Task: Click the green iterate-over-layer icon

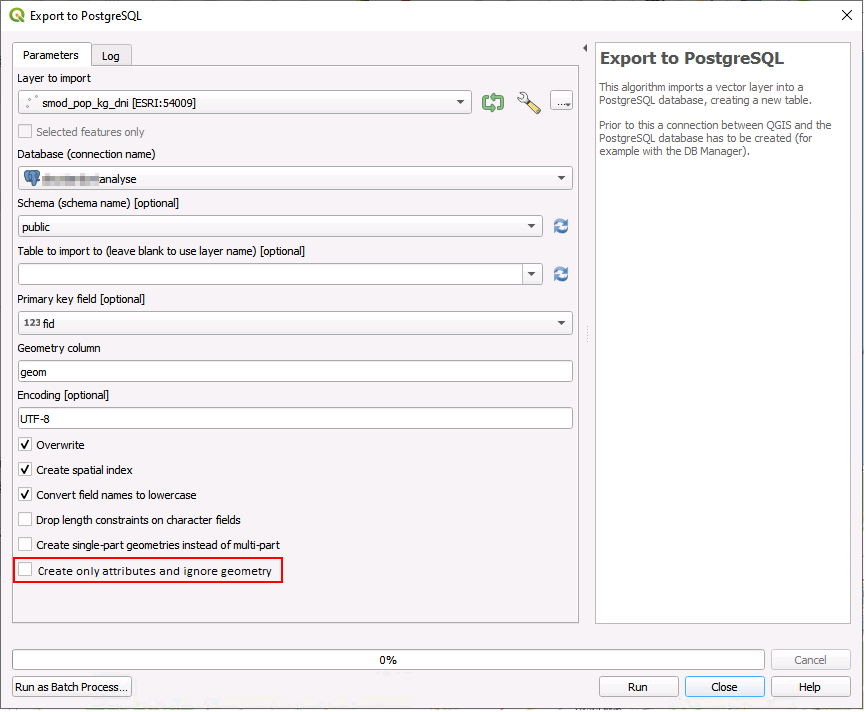Action: click(x=492, y=101)
